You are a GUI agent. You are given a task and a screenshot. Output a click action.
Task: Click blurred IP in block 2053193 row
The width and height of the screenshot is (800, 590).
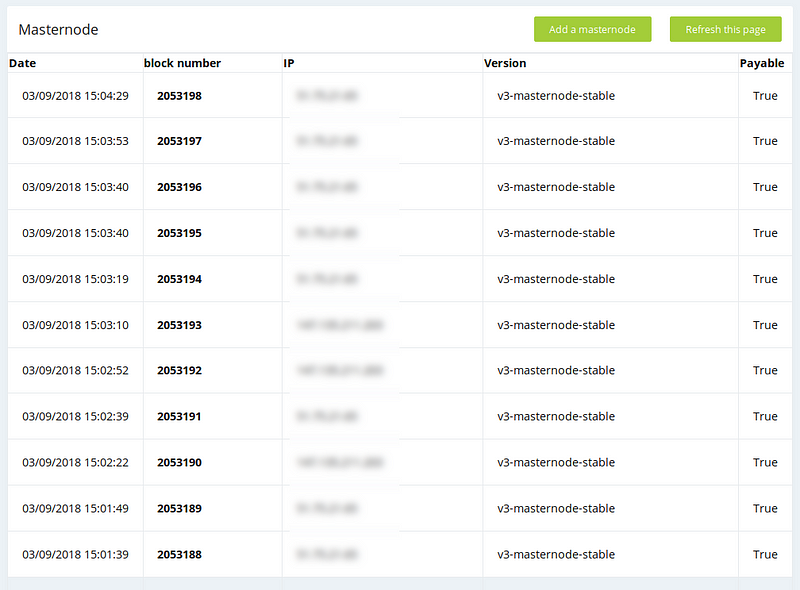click(x=339, y=325)
